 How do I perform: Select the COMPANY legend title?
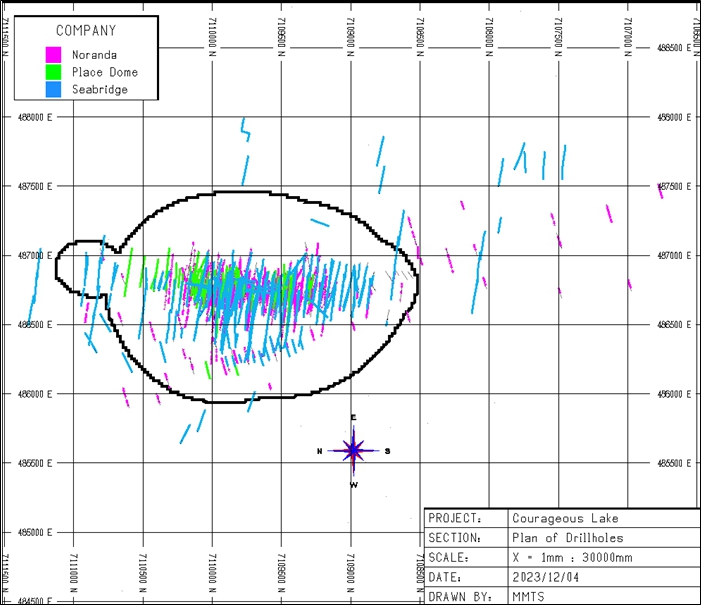(x=85, y=31)
